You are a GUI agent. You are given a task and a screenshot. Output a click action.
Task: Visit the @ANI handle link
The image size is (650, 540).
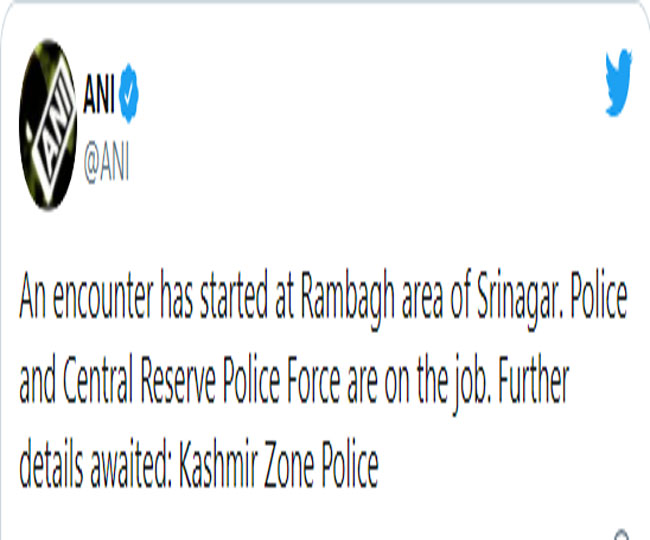(106, 162)
